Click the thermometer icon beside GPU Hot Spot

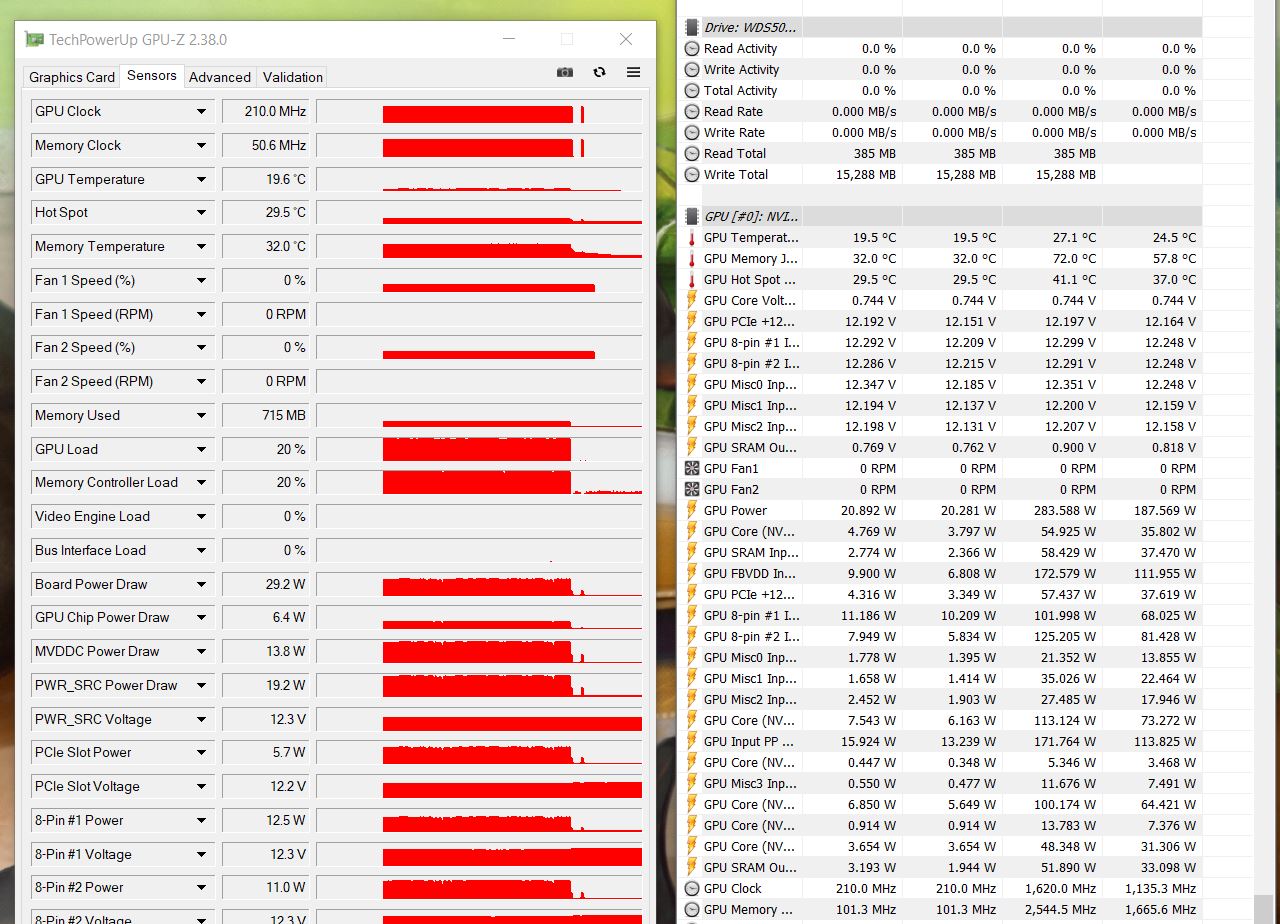tap(692, 279)
